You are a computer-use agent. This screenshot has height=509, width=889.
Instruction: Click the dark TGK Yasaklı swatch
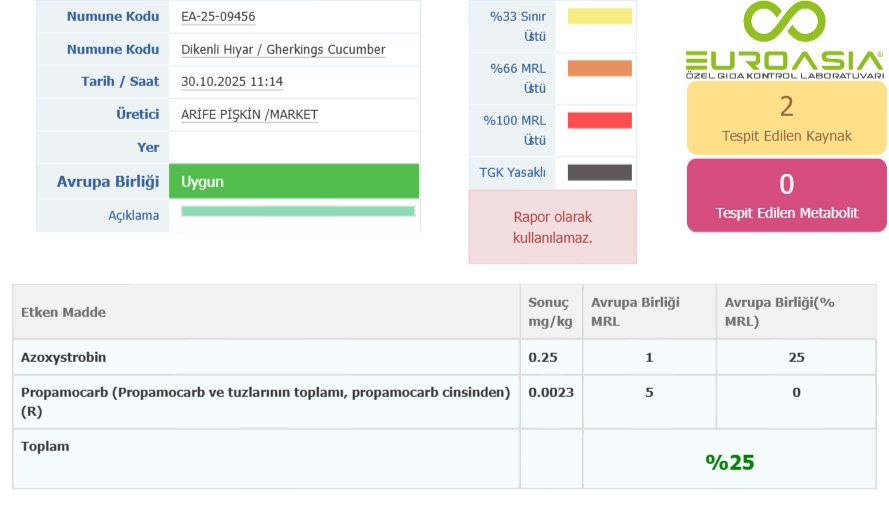599,172
